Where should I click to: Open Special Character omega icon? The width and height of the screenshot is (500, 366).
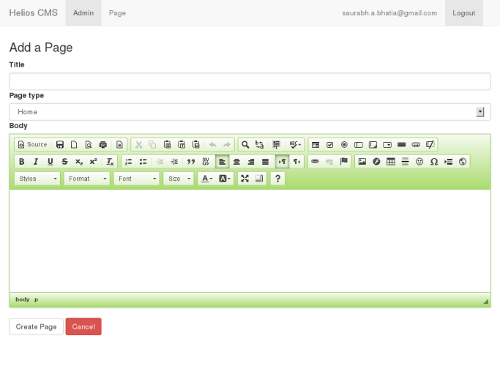[x=434, y=162]
